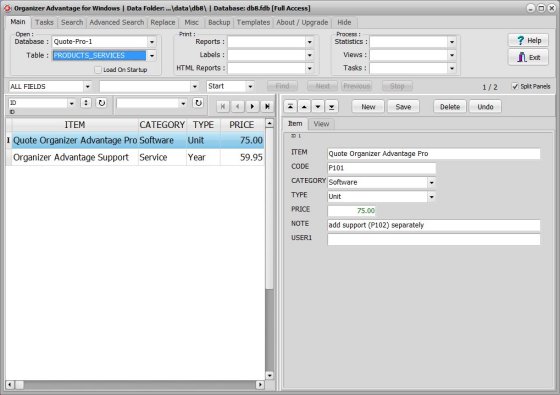Expand the Views dropdown

(x=452, y=55)
